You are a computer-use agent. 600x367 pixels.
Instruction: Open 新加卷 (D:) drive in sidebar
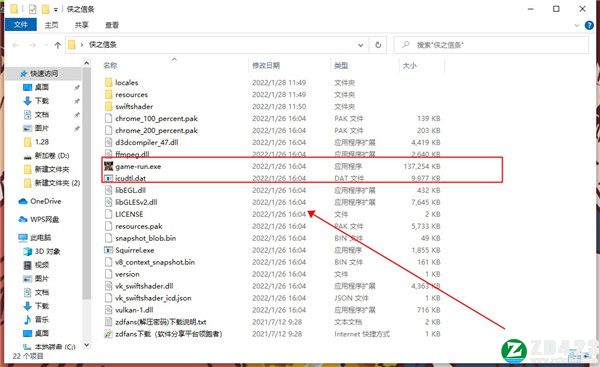click(52, 155)
